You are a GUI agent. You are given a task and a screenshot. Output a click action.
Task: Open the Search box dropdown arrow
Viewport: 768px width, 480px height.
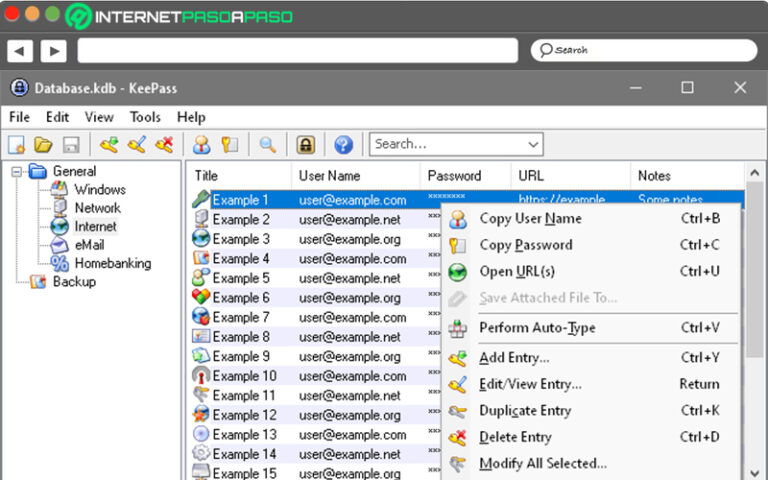532,144
